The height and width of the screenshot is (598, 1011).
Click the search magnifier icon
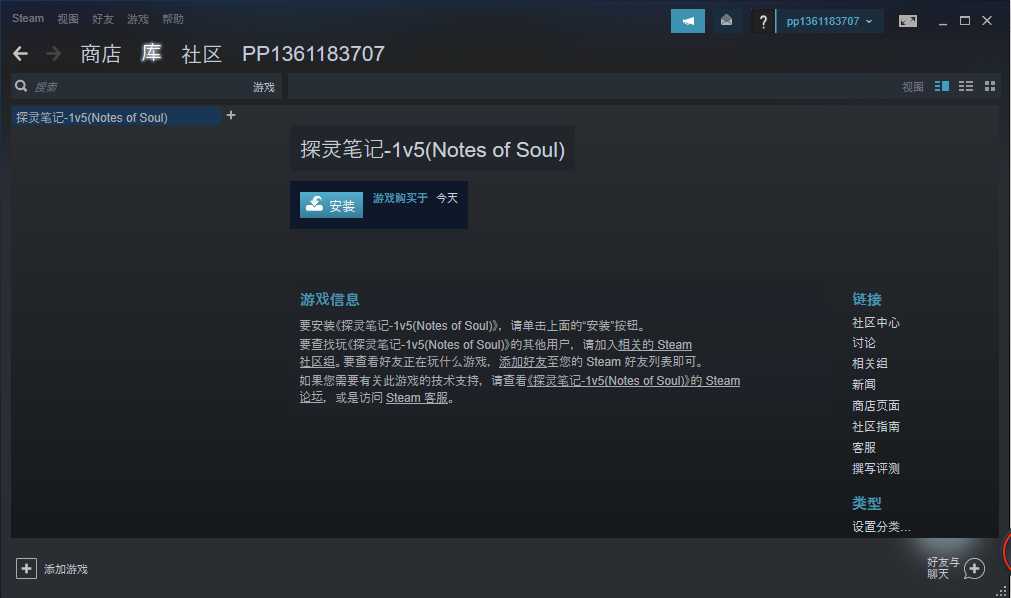(x=21, y=86)
